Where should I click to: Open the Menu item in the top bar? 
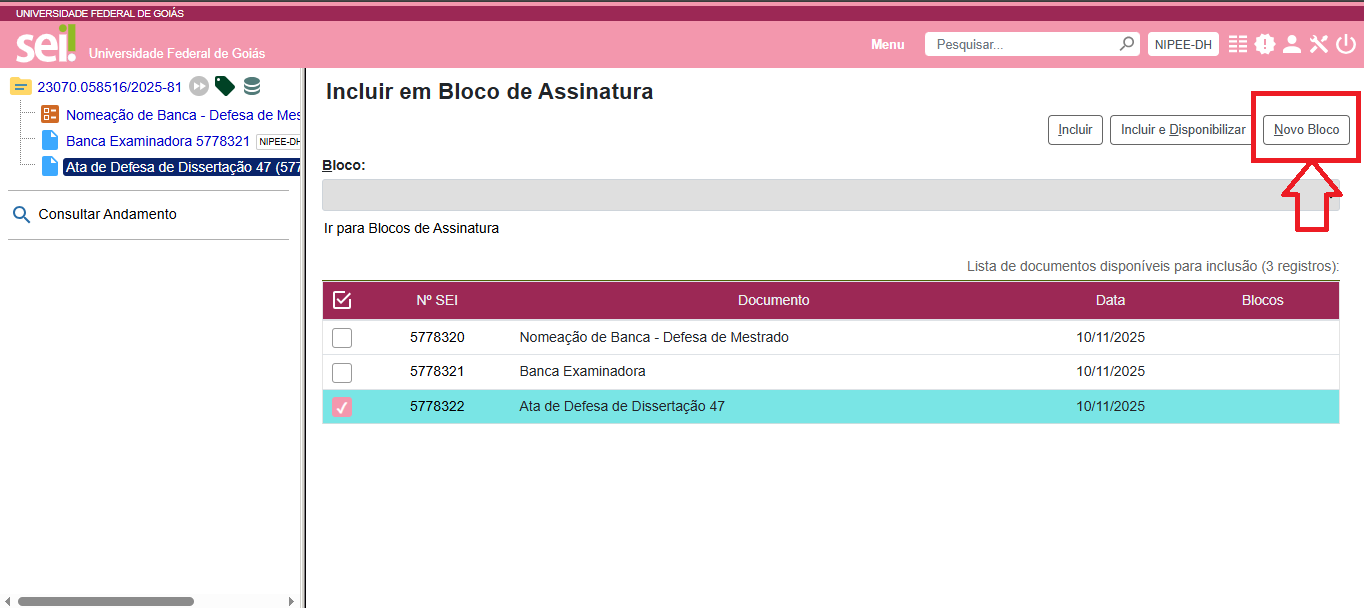[887, 43]
